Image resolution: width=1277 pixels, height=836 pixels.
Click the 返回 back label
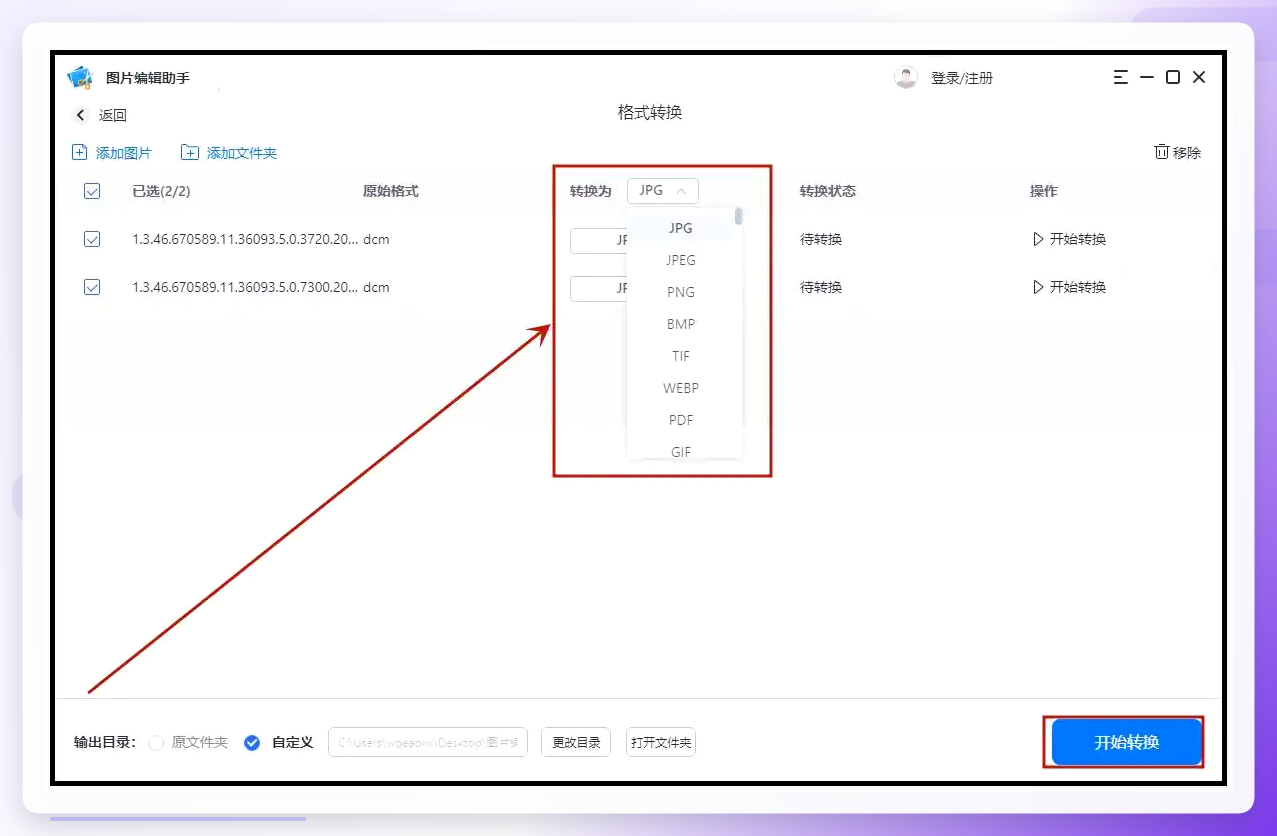pyautogui.click(x=113, y=115)
